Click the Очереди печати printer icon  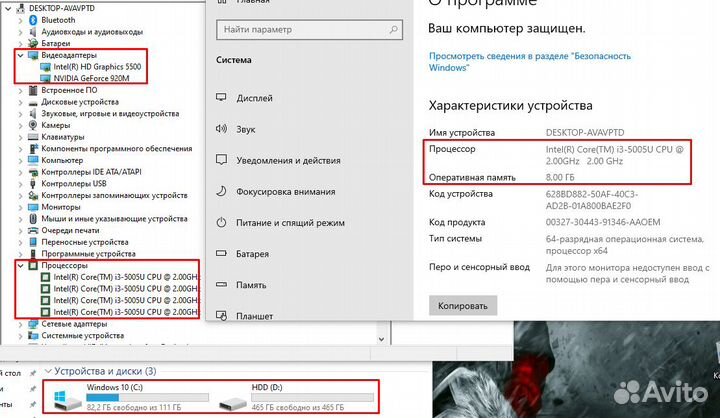[33, 230]
